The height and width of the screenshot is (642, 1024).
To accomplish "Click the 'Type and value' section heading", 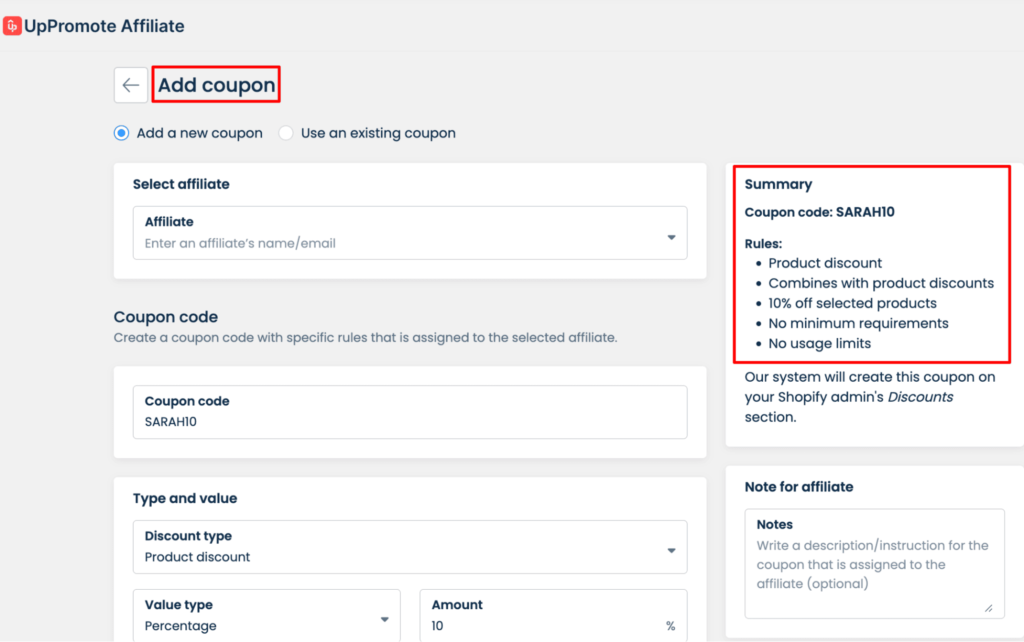I will [185, 498].
